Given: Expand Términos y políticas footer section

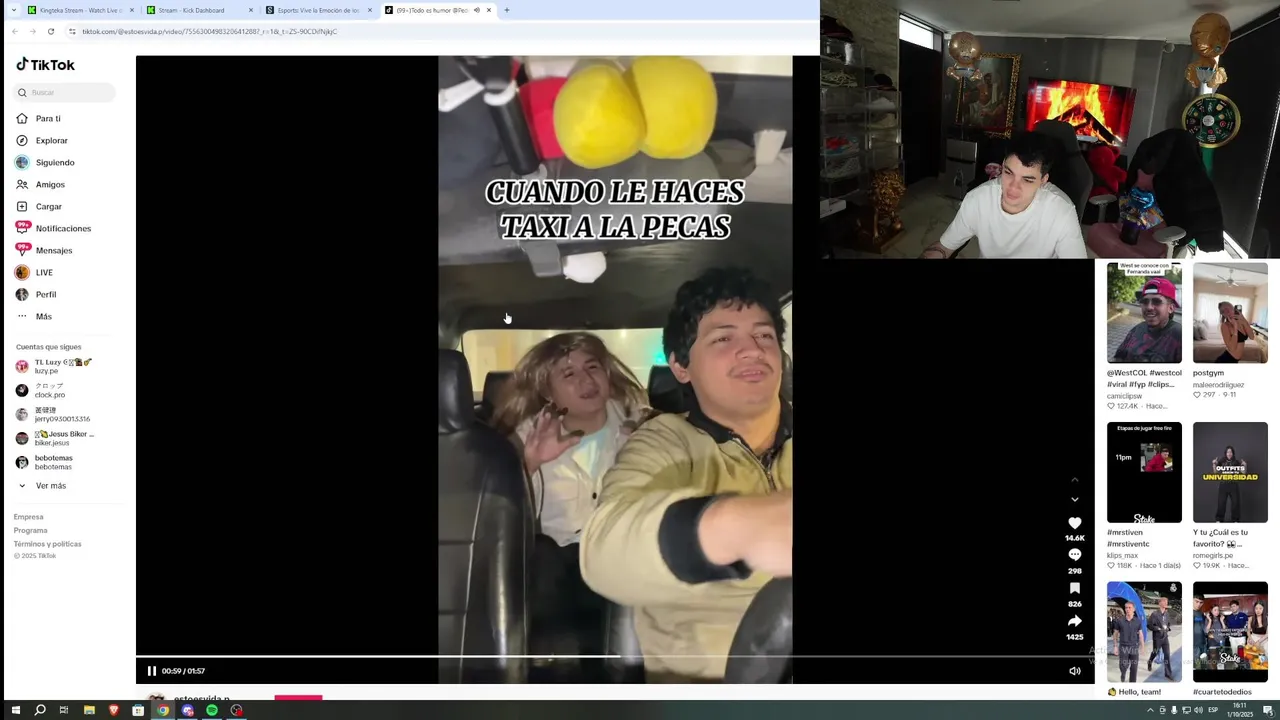Looking at the screenshot, I should 47,543.
